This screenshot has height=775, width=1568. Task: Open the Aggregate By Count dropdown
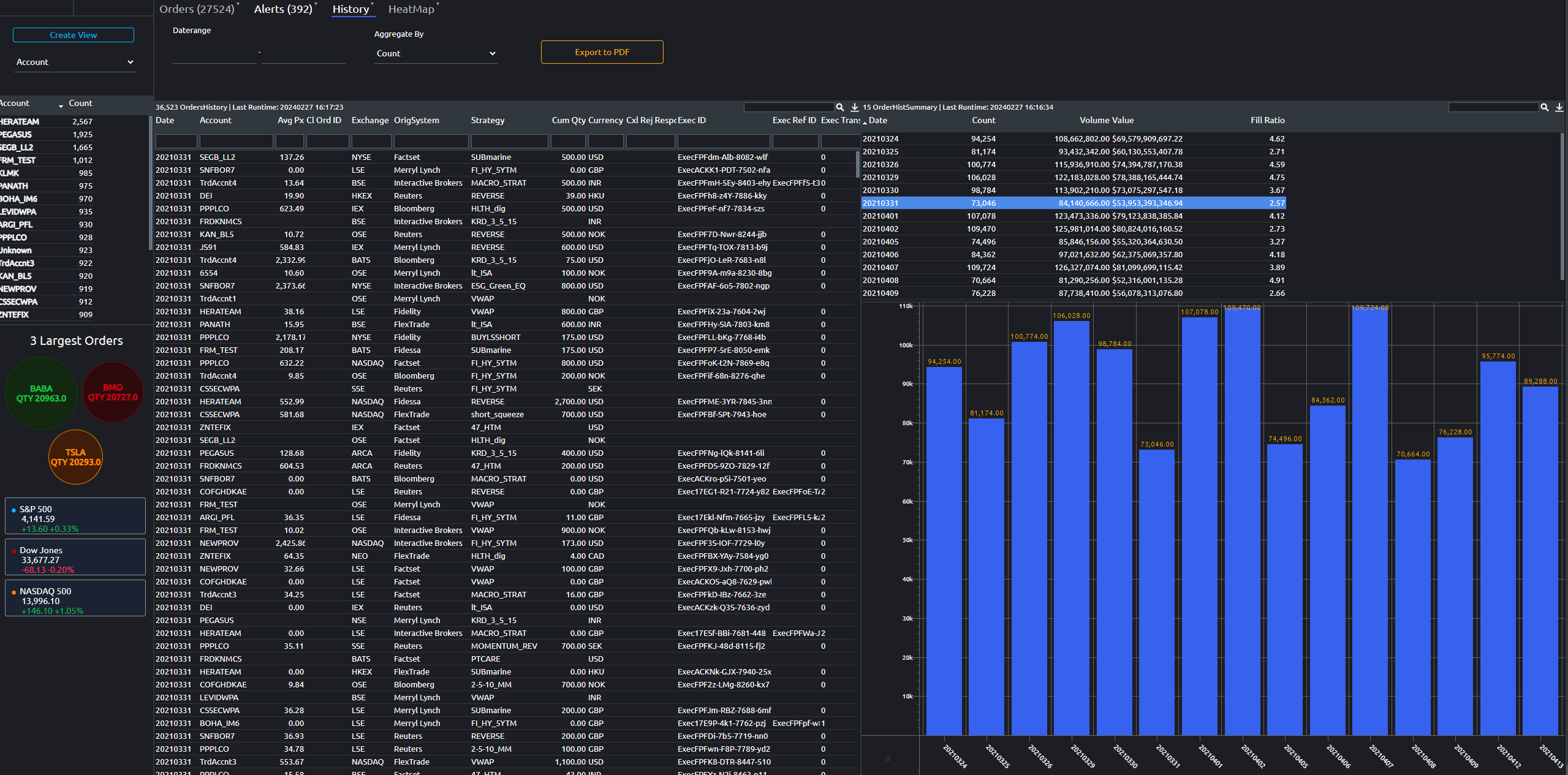436,53
